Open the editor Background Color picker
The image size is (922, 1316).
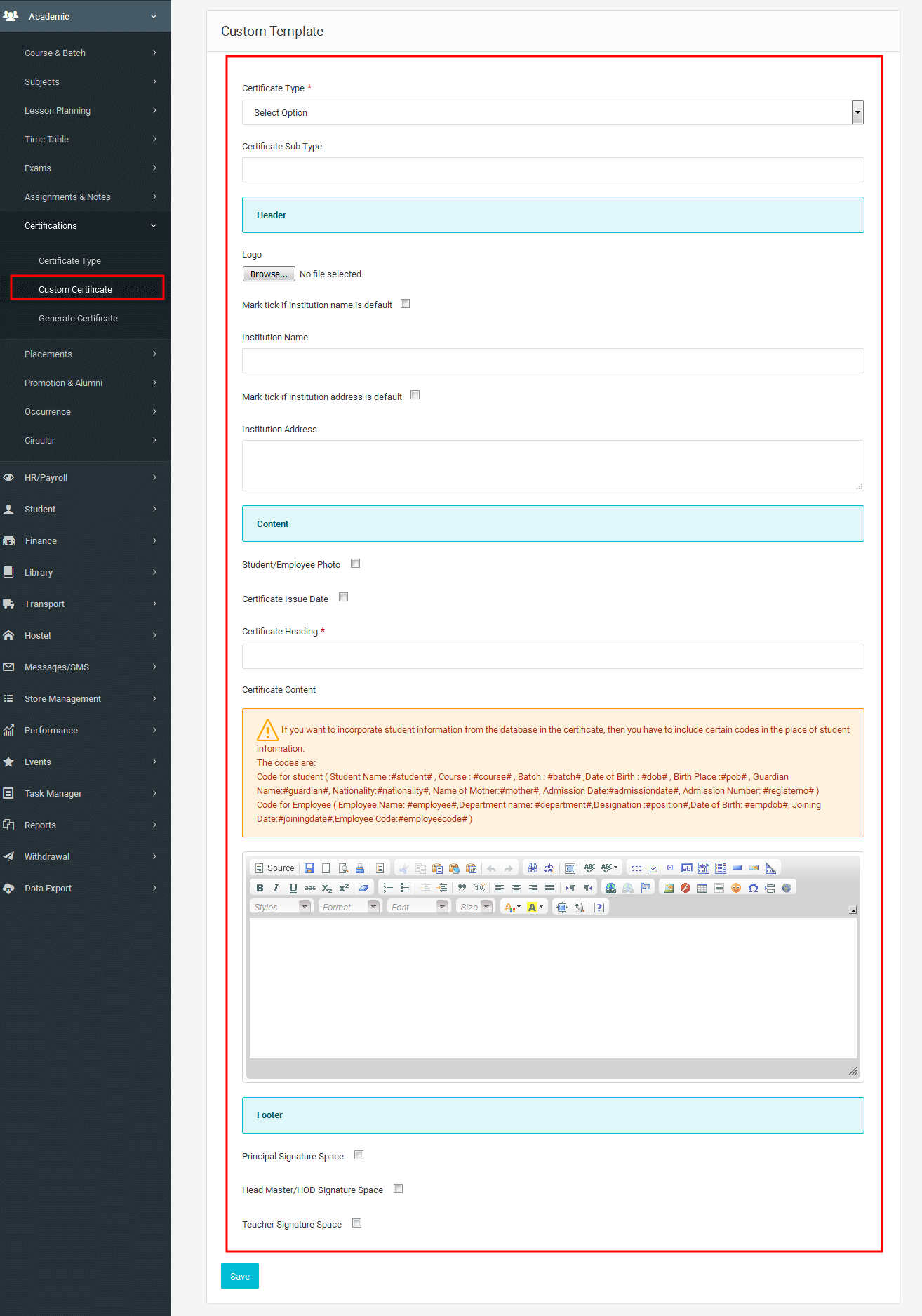535,908
